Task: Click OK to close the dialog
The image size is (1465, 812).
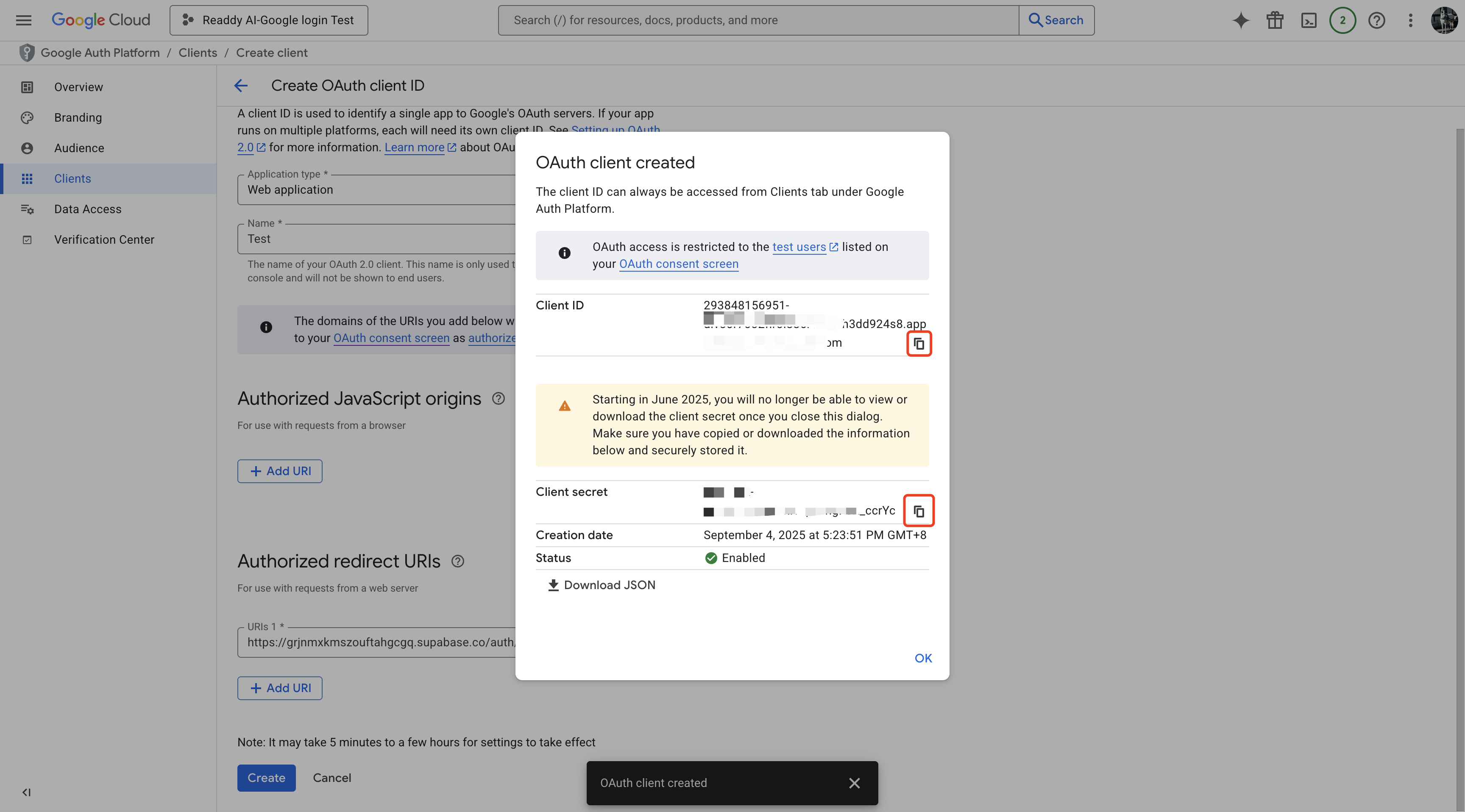Action: click(922, 658)
